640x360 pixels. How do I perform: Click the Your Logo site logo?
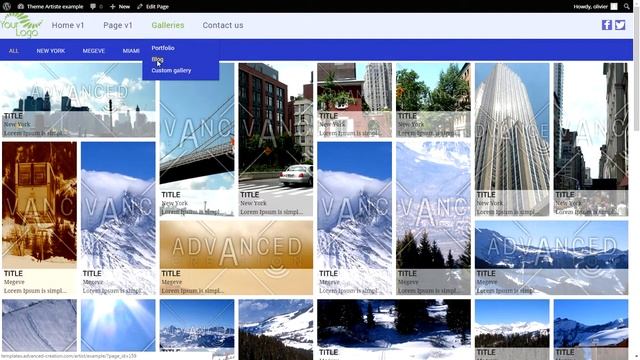22,25
